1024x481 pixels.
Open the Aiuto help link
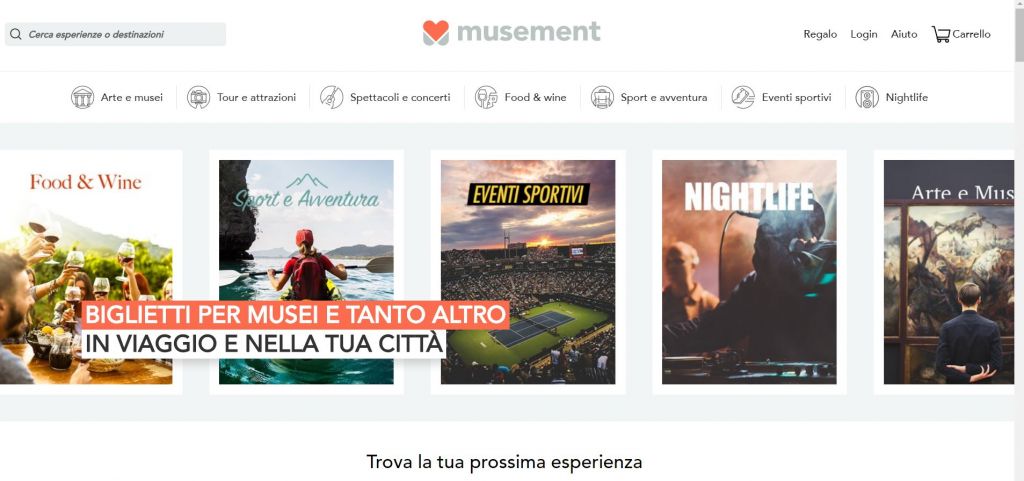coord(904,34)
